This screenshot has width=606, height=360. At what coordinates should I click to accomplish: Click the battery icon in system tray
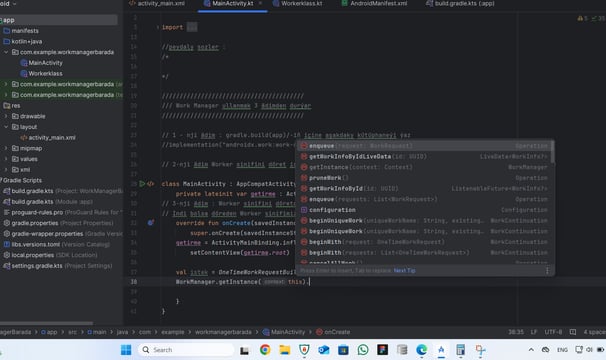pos(601,350)
